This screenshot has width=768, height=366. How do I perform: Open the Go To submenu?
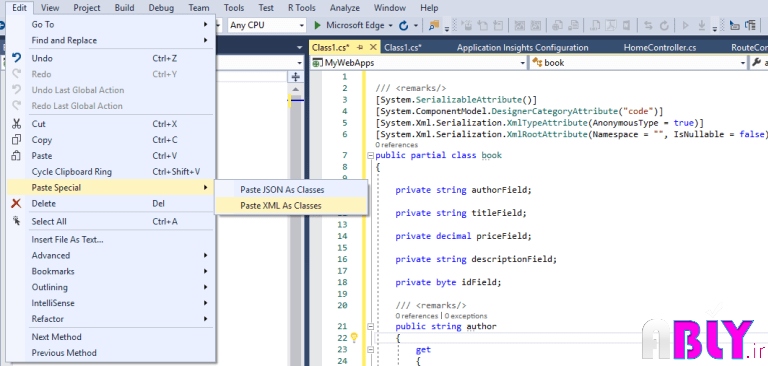pyautogui.click(x=111, y=24)
